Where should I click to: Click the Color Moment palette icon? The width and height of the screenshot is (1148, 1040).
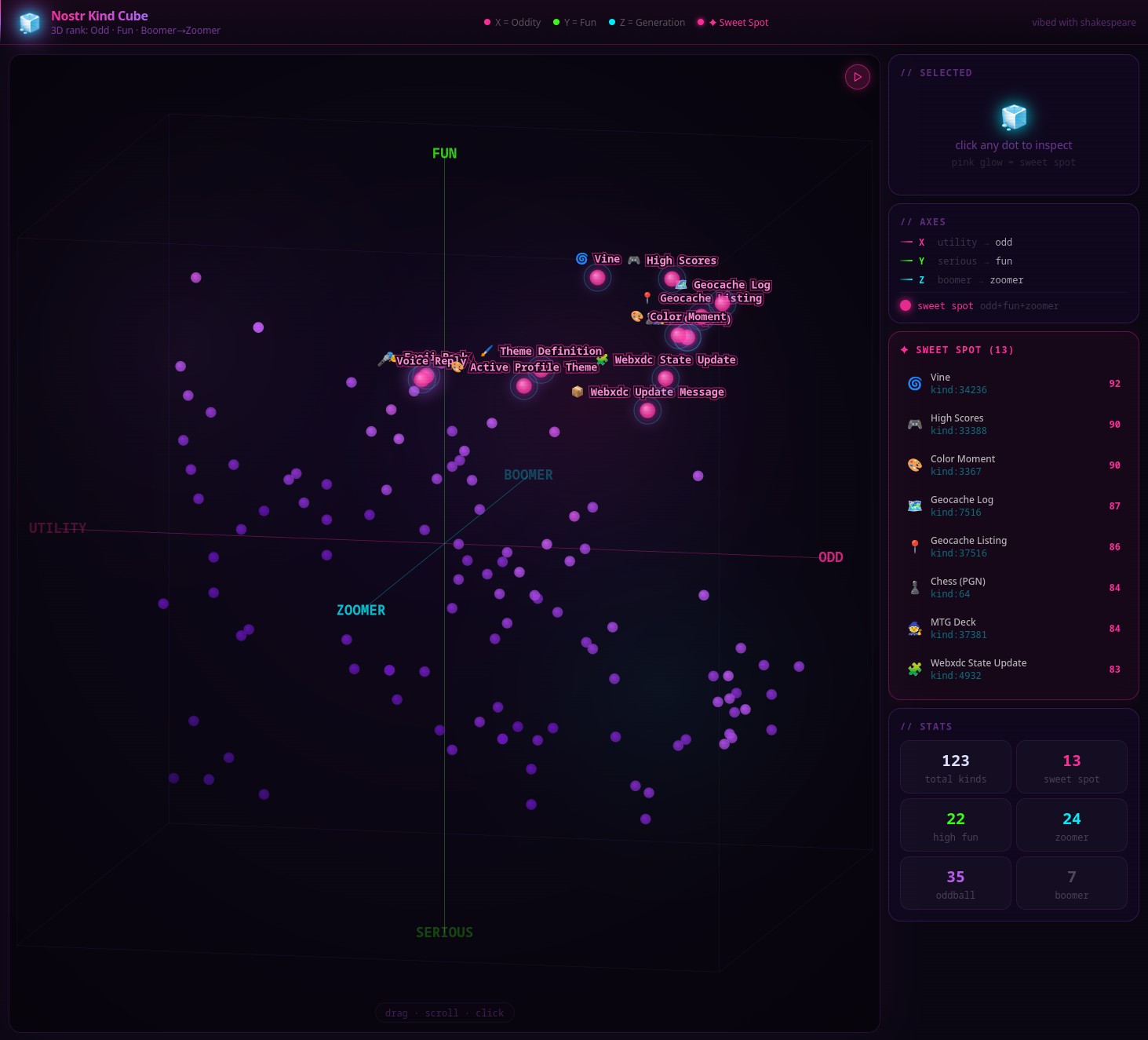pyautogui.click(x=914, y=465)
